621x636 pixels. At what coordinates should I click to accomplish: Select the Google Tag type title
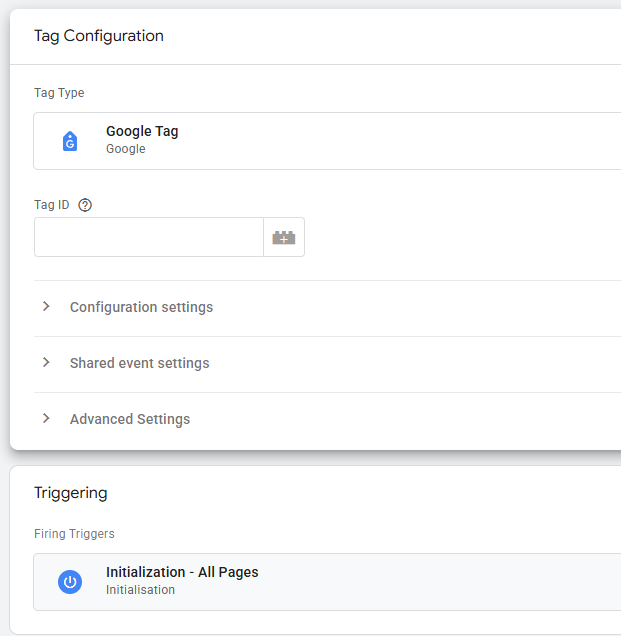click(x=142, y=131)
